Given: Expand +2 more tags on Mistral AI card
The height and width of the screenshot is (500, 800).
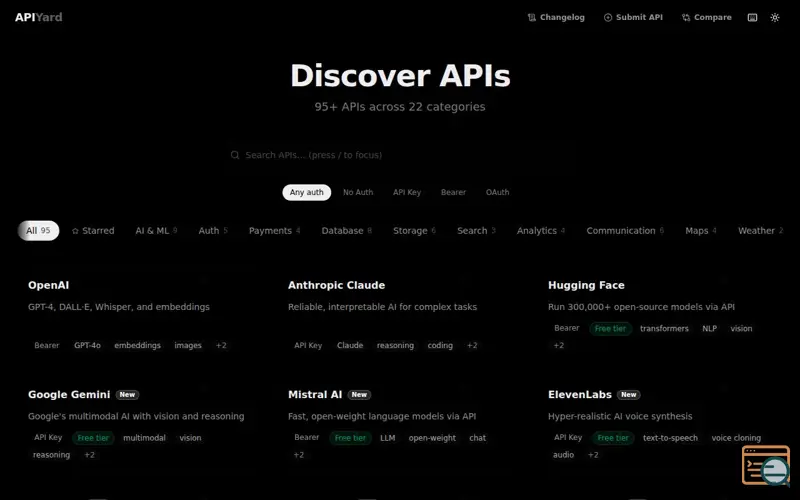Looking at the screenshot, I should click(298, 455).
